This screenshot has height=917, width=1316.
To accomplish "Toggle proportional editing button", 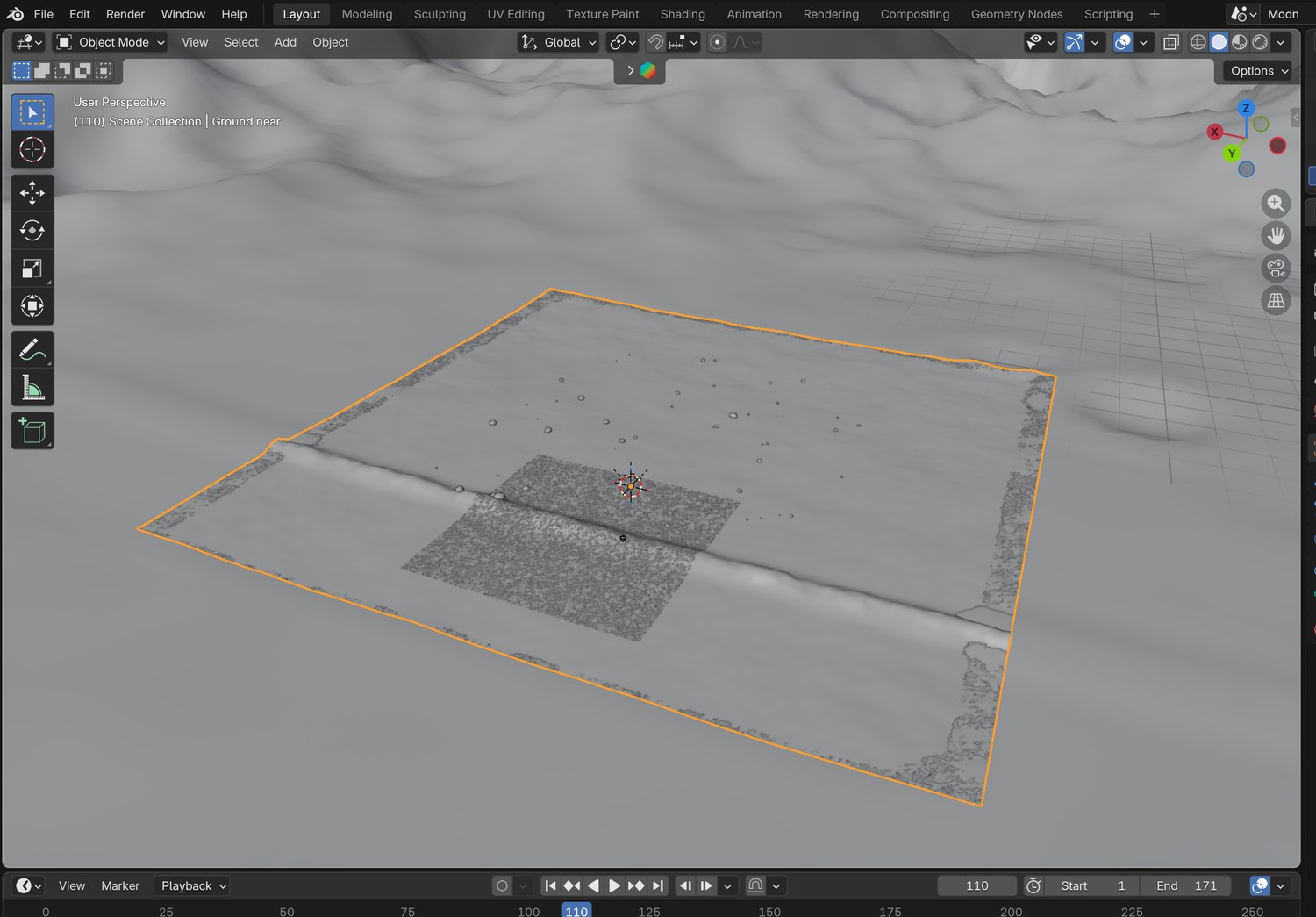I will point(718,42).
